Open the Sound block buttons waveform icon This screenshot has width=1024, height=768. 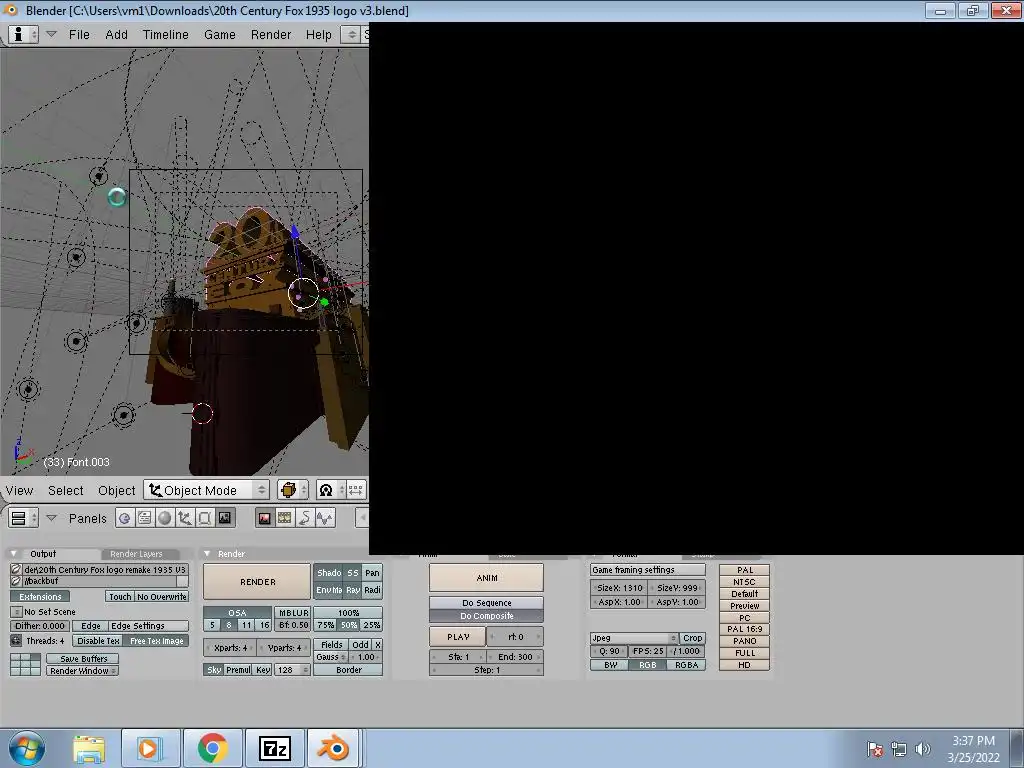(x=325, y=518)
